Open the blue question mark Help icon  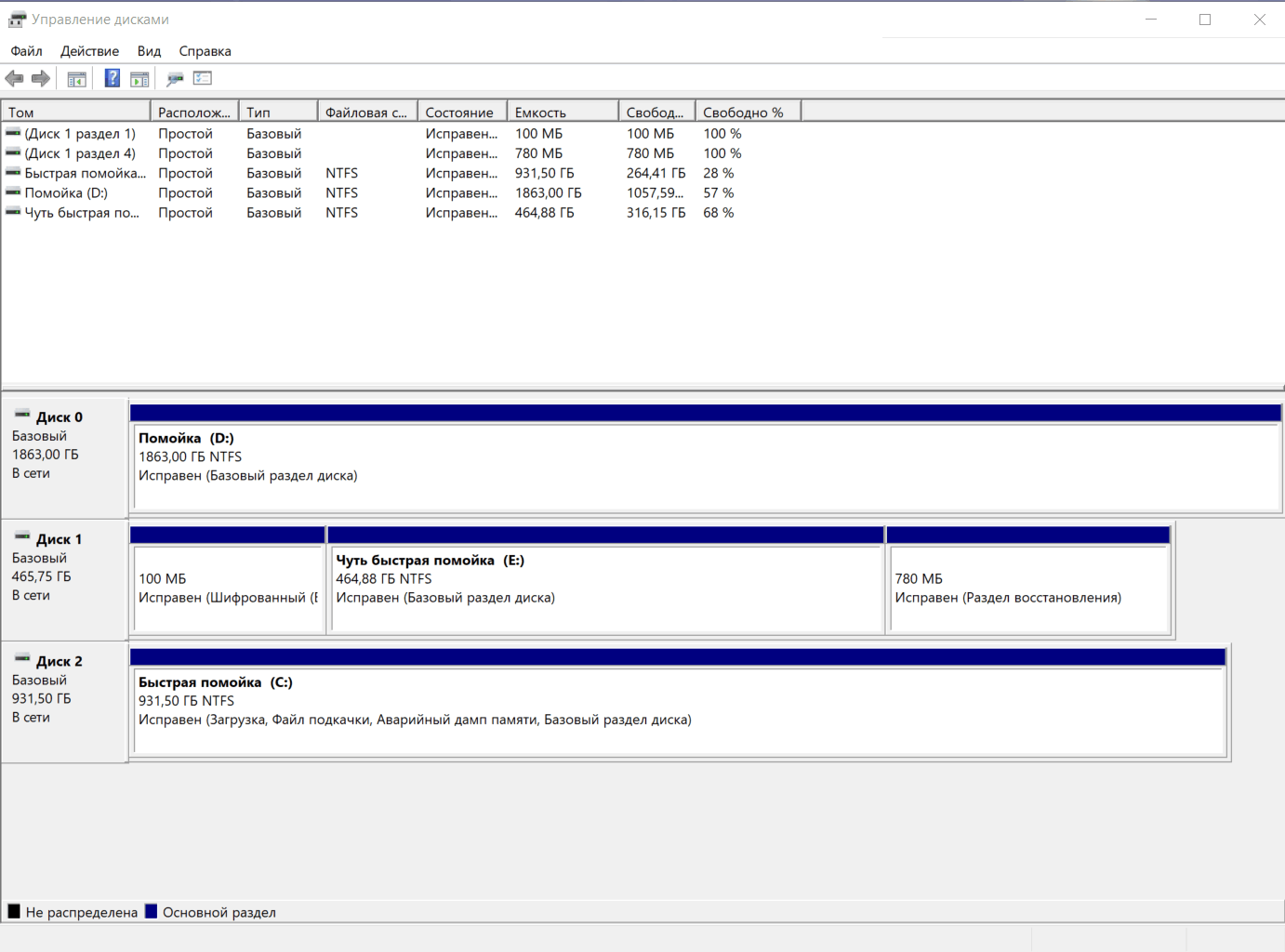113,78
